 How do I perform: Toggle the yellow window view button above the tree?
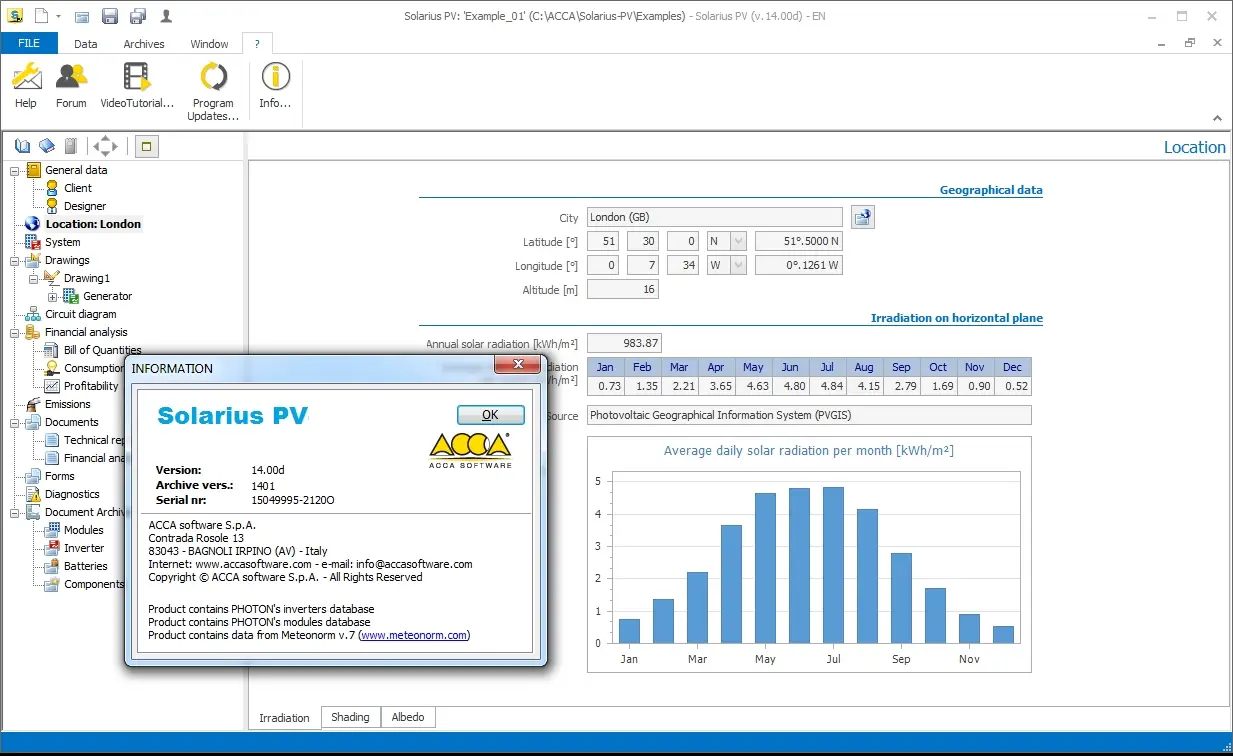coord(146,147)
